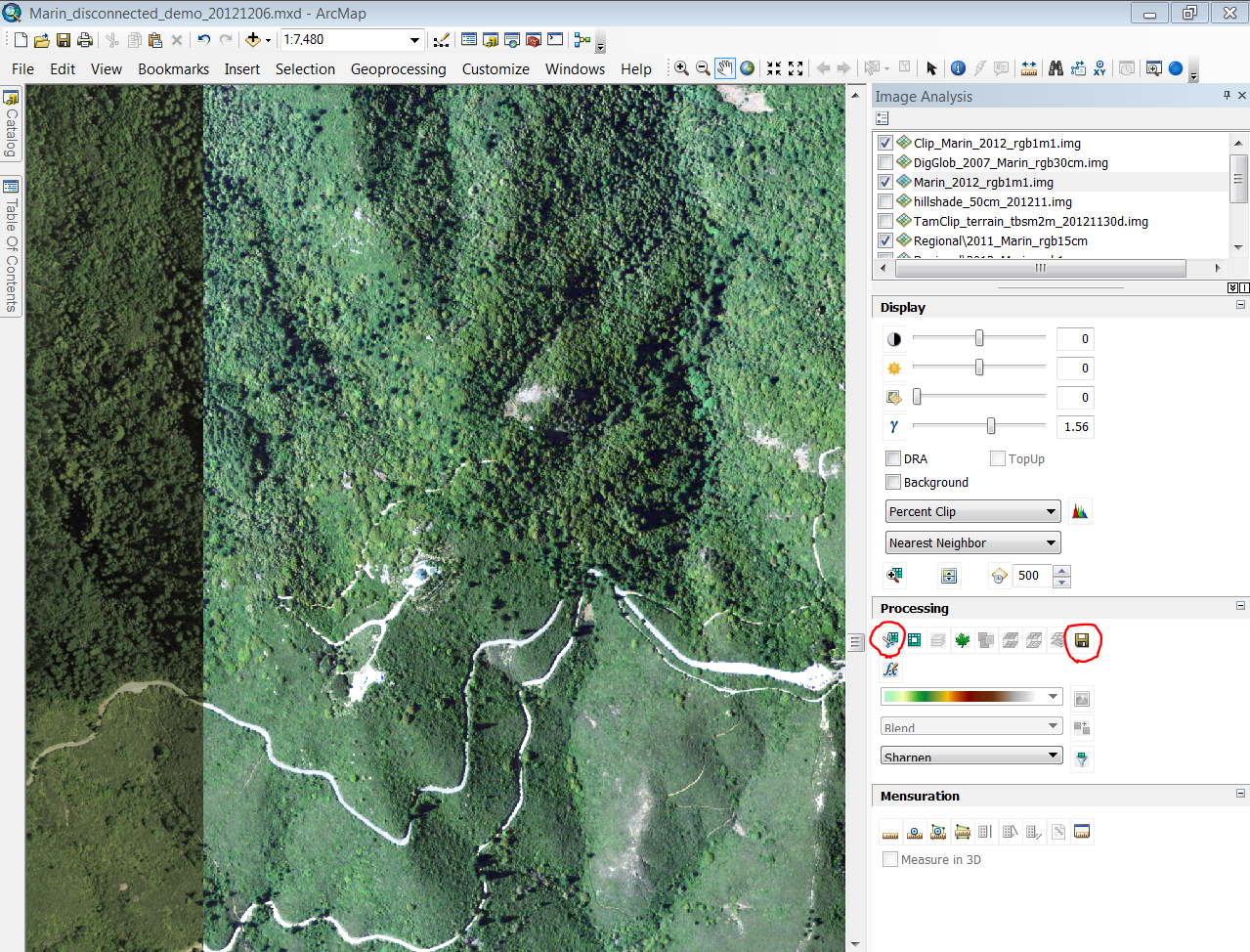Screen dimensions: 1250x952
Task: Uncheck the Clip_Marin_2012_rgb1m1.img layer
Action: coord(885,143)
